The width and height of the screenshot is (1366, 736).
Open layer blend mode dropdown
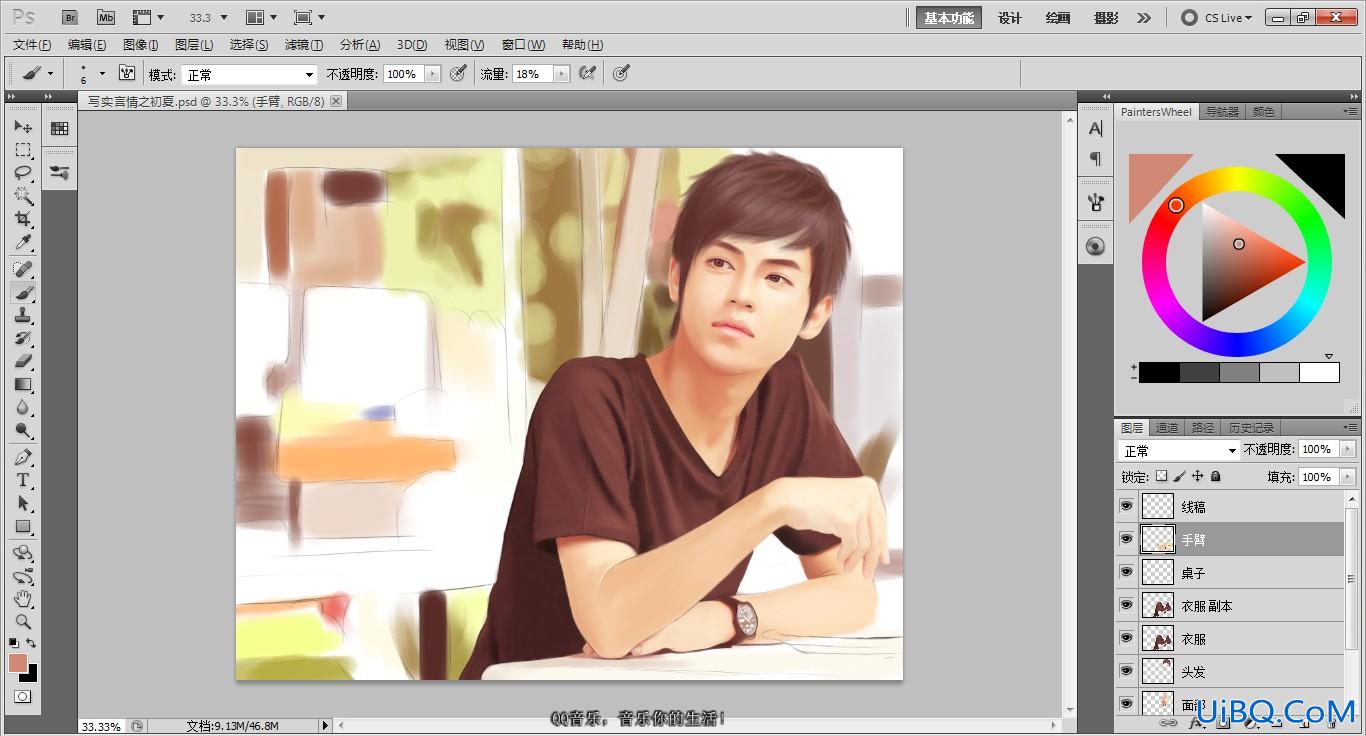(x=1179, y=451)
